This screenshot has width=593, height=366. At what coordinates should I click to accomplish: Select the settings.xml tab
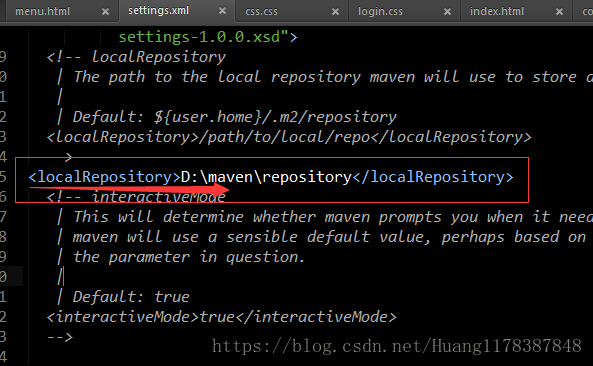(158, 11)
